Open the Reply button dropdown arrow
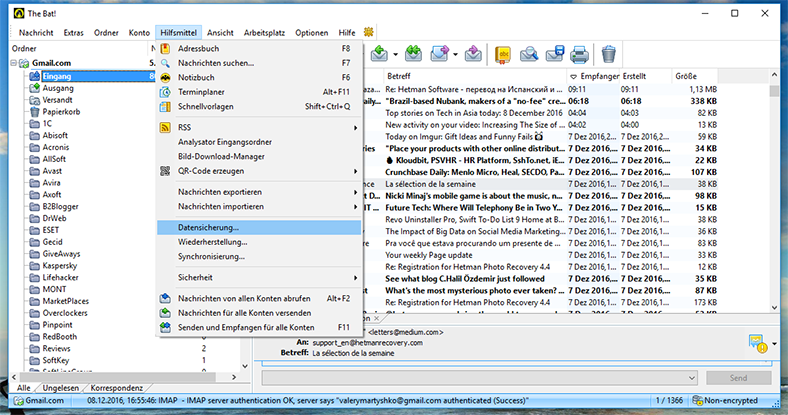788x415 pixels. tap(396, 54)
